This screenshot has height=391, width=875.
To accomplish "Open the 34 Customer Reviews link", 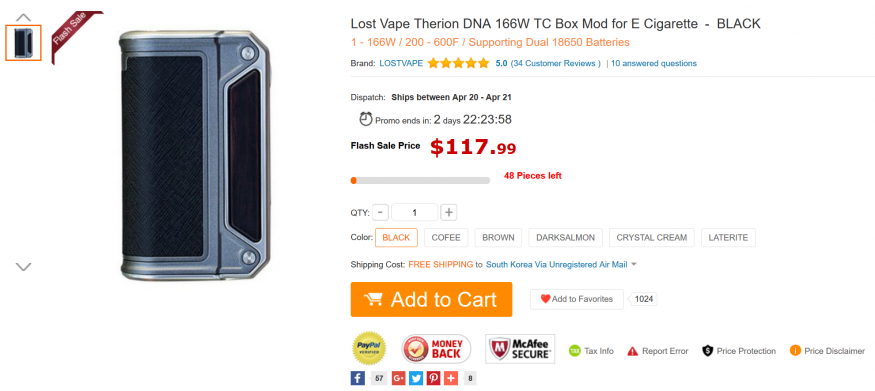I will point(555,64).
